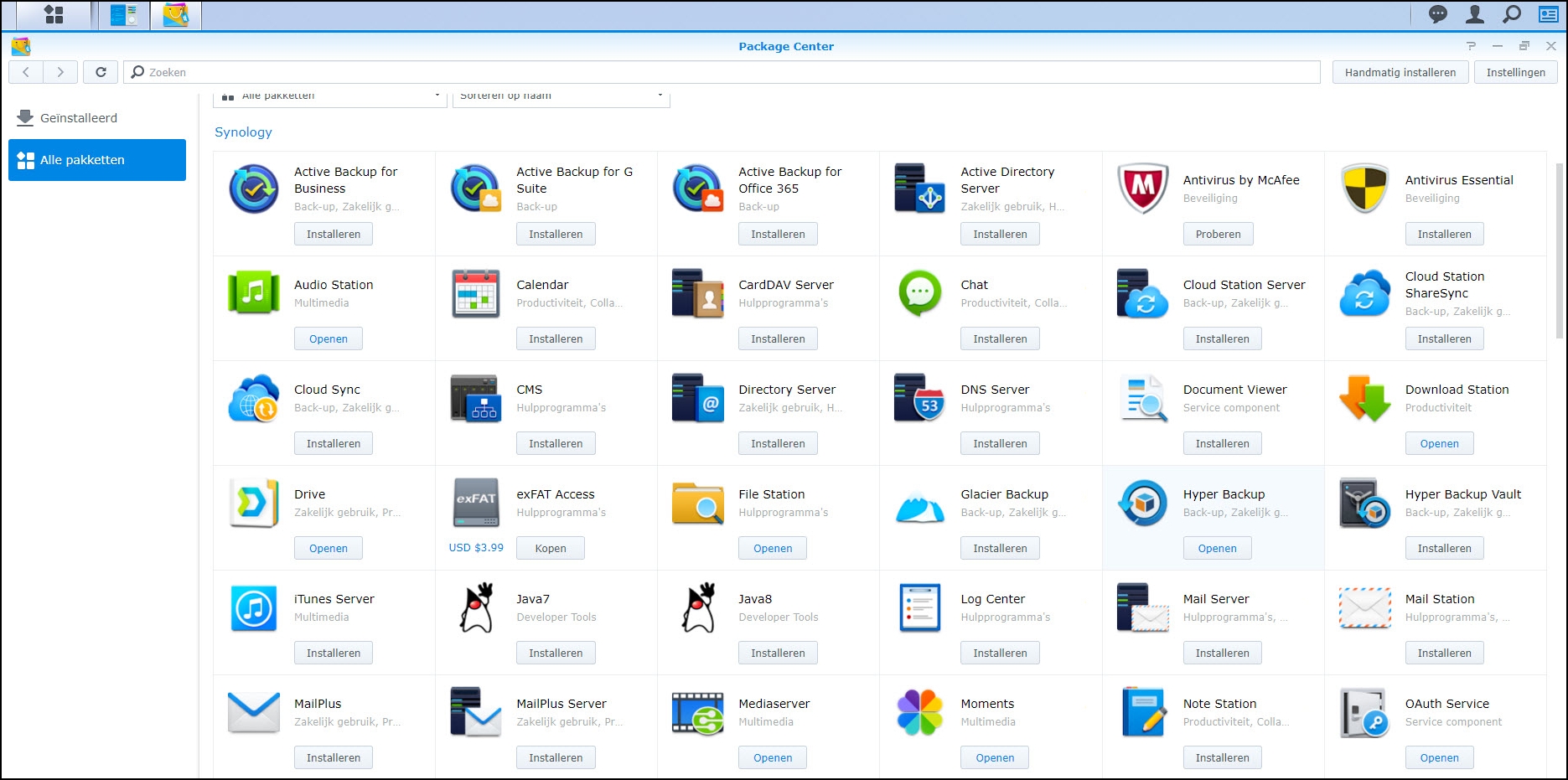Open the second taskbar application icon
The height and width of the screenshot is (780, 1568).
tap(124, 15)
